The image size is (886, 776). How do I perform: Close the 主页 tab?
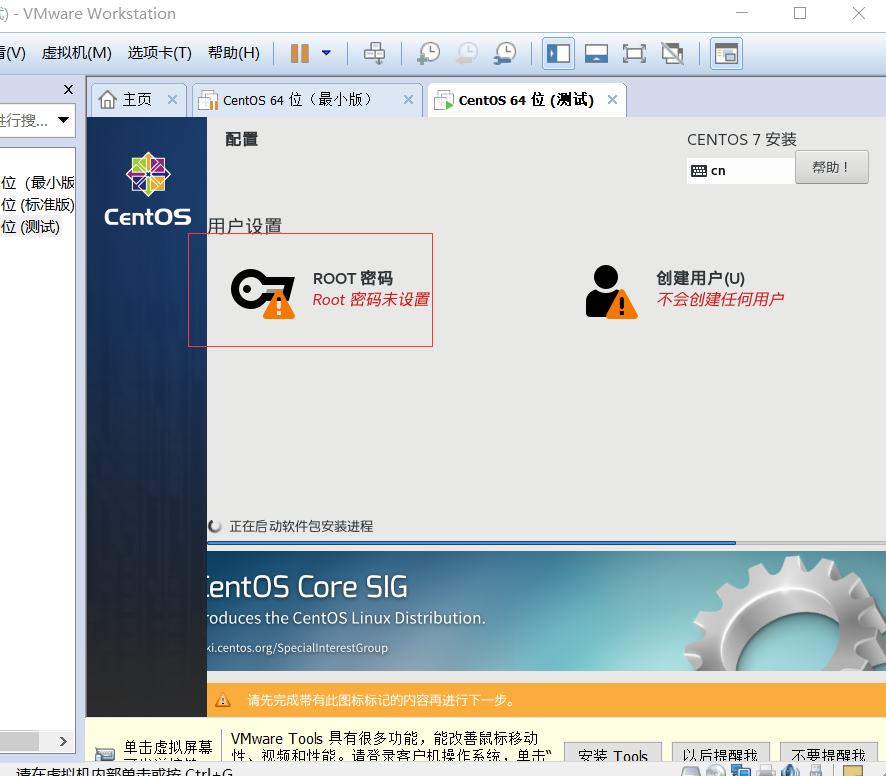[172, 100]
